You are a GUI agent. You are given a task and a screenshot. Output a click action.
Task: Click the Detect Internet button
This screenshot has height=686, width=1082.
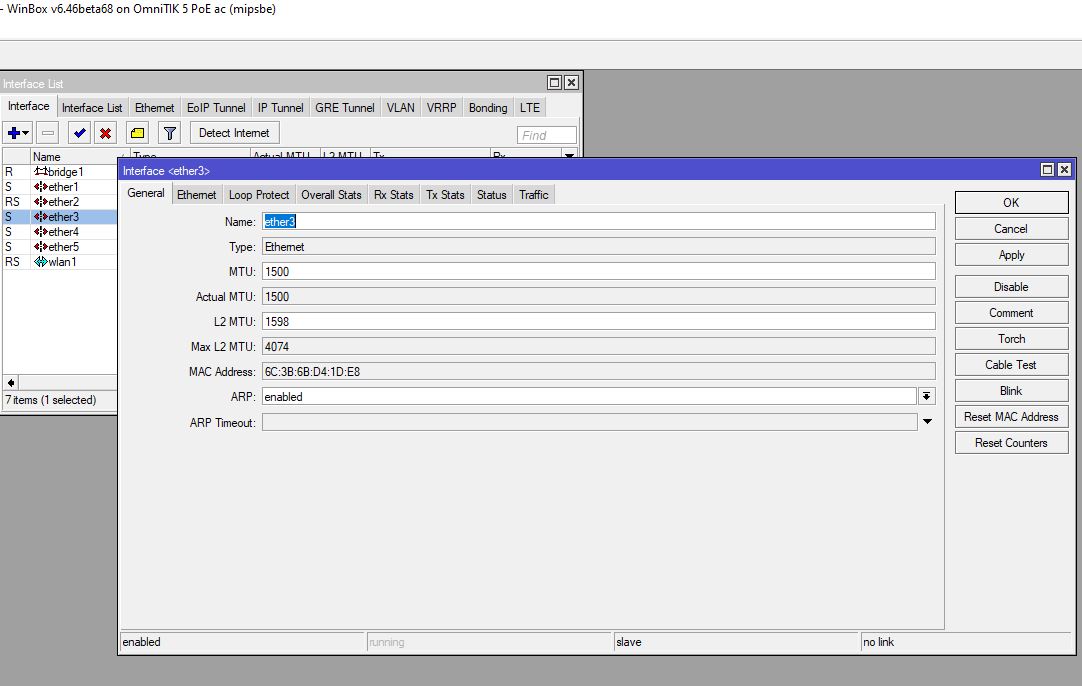pos(234,133)
